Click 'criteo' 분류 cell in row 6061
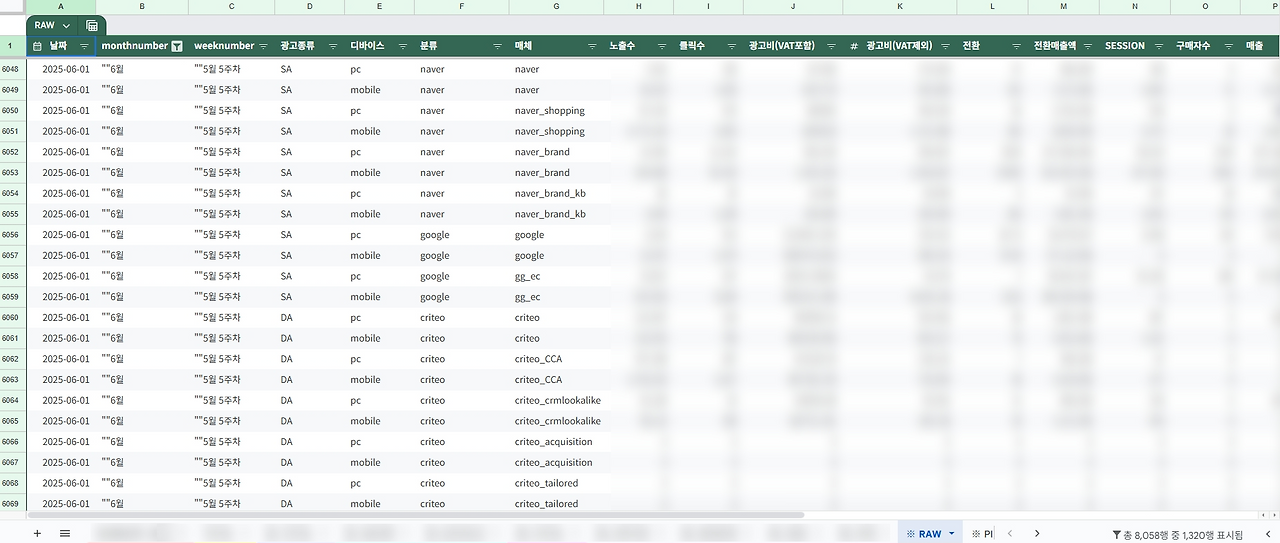 tap(461, 339)
